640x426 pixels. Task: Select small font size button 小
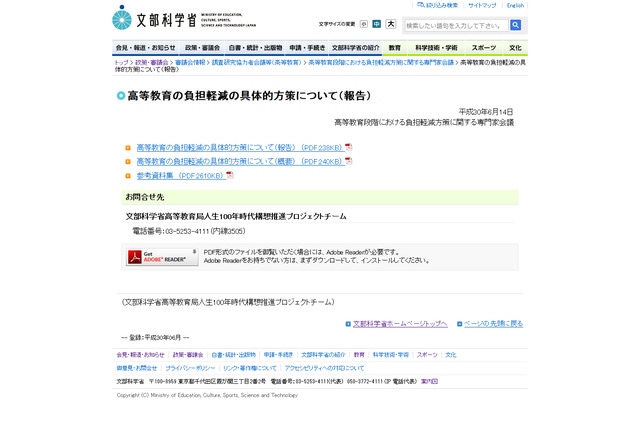tap(364, 24)
